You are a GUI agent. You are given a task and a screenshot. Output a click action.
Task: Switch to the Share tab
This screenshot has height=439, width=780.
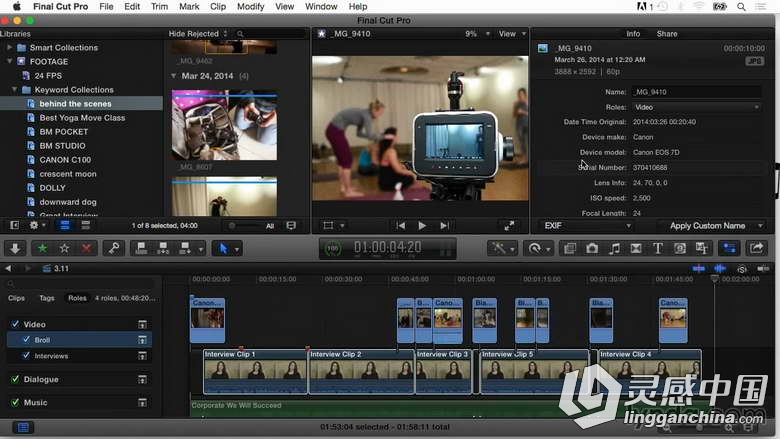point(667,33)
